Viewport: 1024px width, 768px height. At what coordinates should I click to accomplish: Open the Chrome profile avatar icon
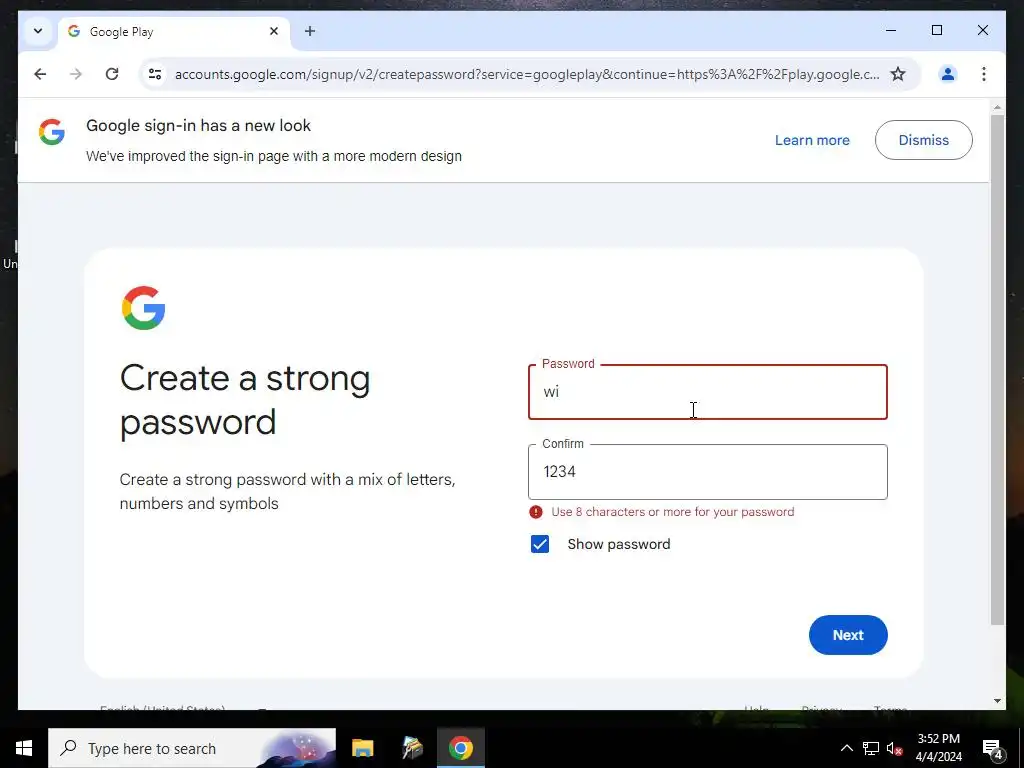click(x=948, y=74)
